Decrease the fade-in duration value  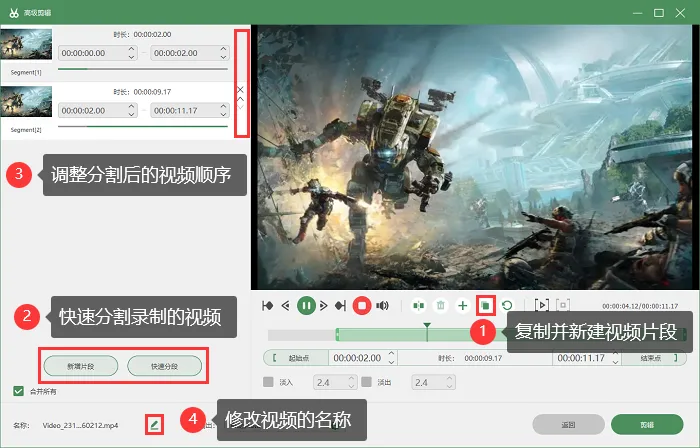click(351, 386)
